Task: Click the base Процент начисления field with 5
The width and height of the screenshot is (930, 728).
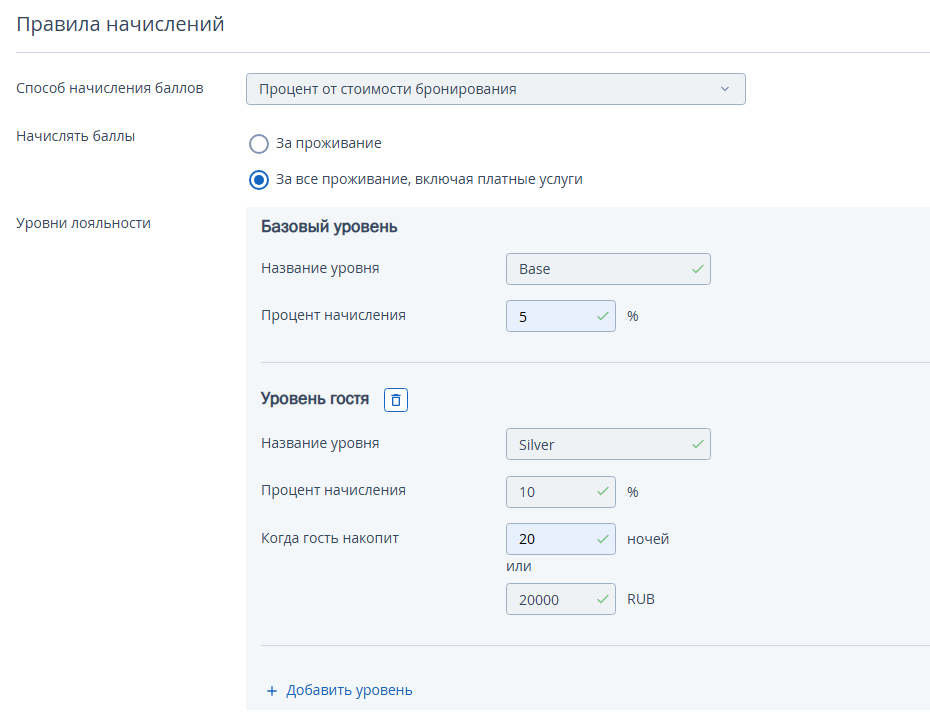Action: tap(560, 316)
